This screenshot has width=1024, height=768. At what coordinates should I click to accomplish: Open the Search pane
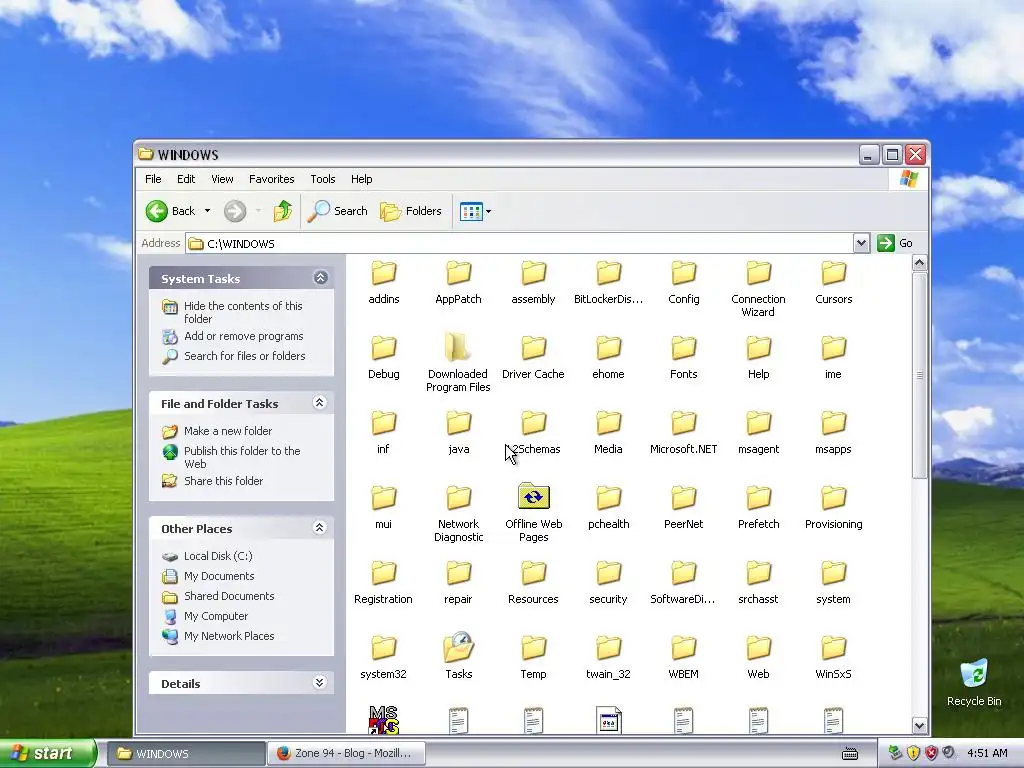pyautogui.click(x=337, y=211)
